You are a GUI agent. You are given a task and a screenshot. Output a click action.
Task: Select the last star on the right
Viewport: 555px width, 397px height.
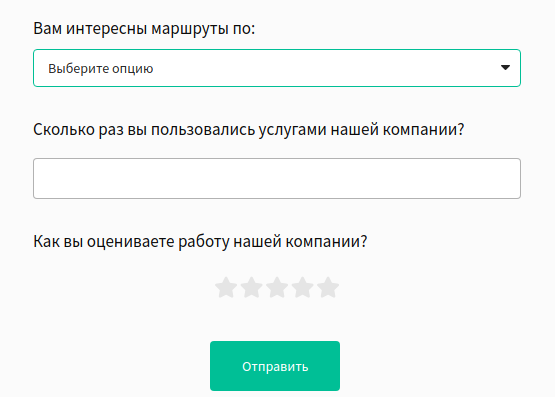tap(328, 287)
